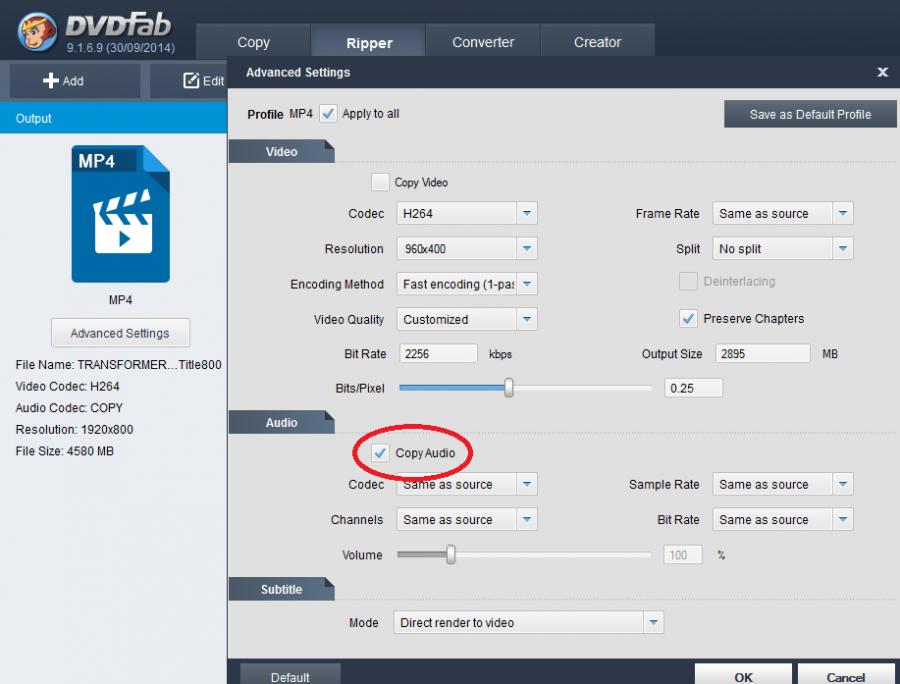Switch to the Creator tab

point(597,42)
